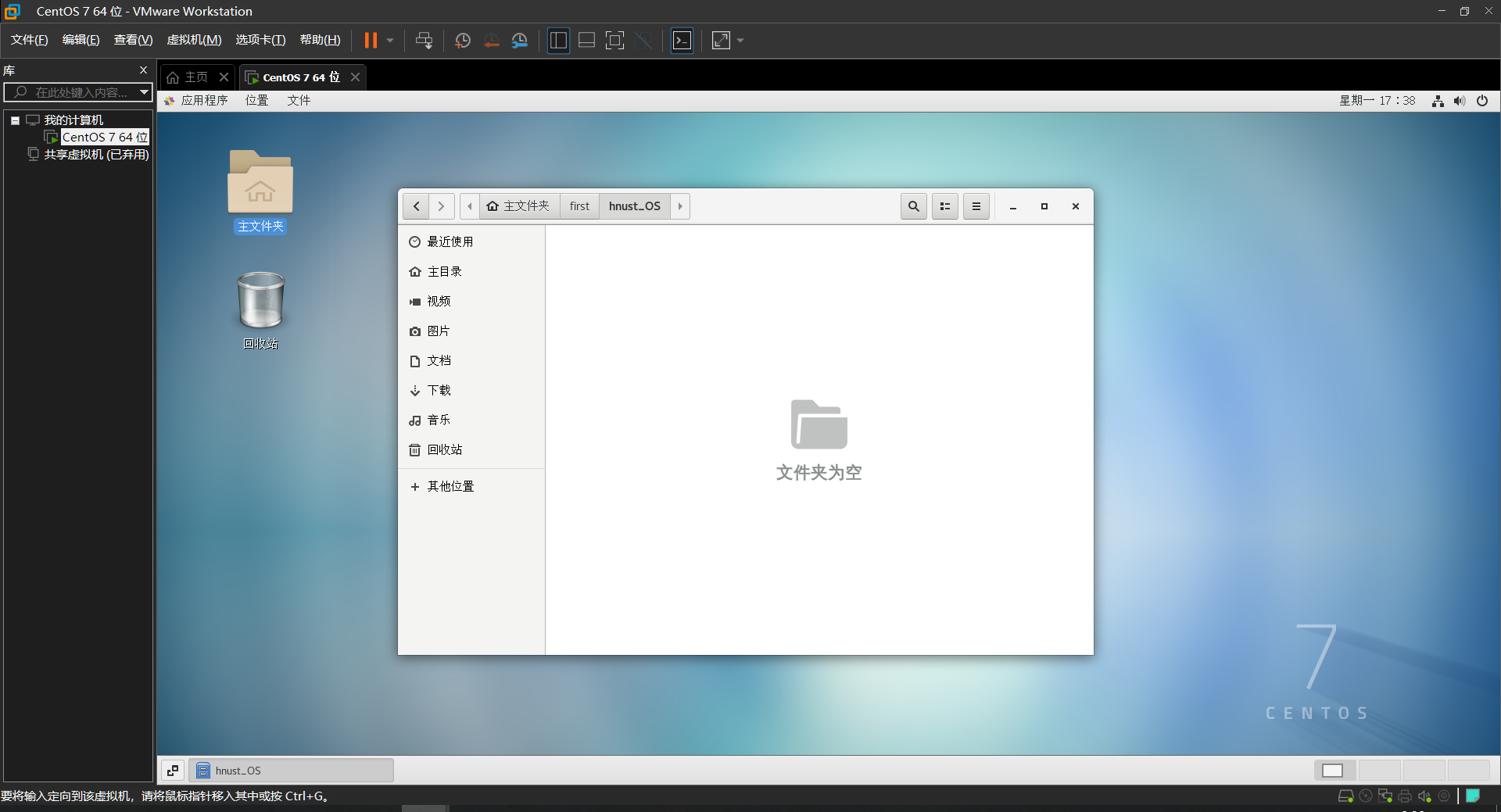Image resolution: width=1501 pixels, height=812 pixels.
Task: Open the console view icon
Action: [x=682, y=40]
